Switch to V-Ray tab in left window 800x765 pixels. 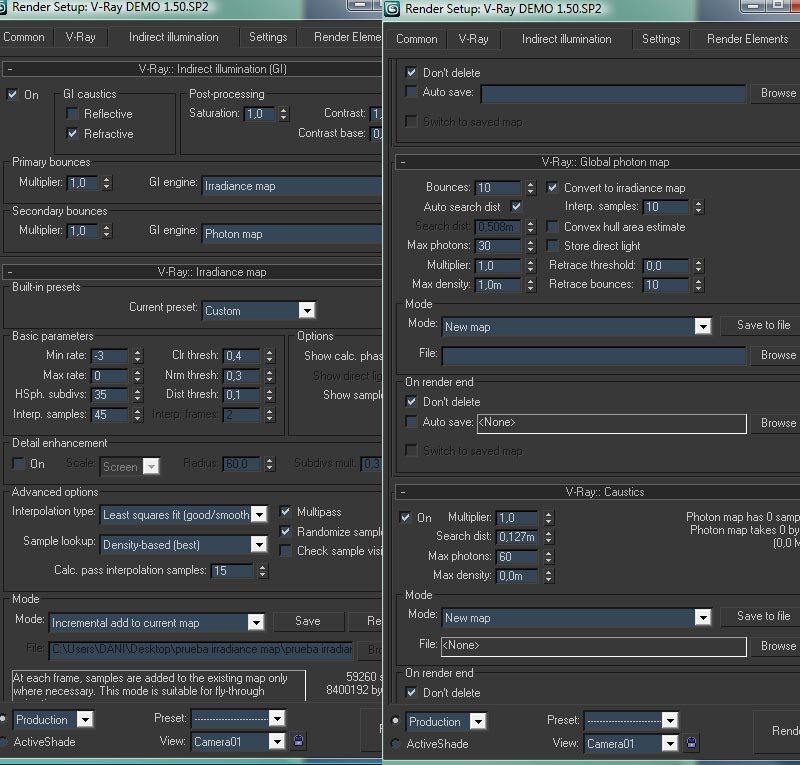tap(81, 37)
